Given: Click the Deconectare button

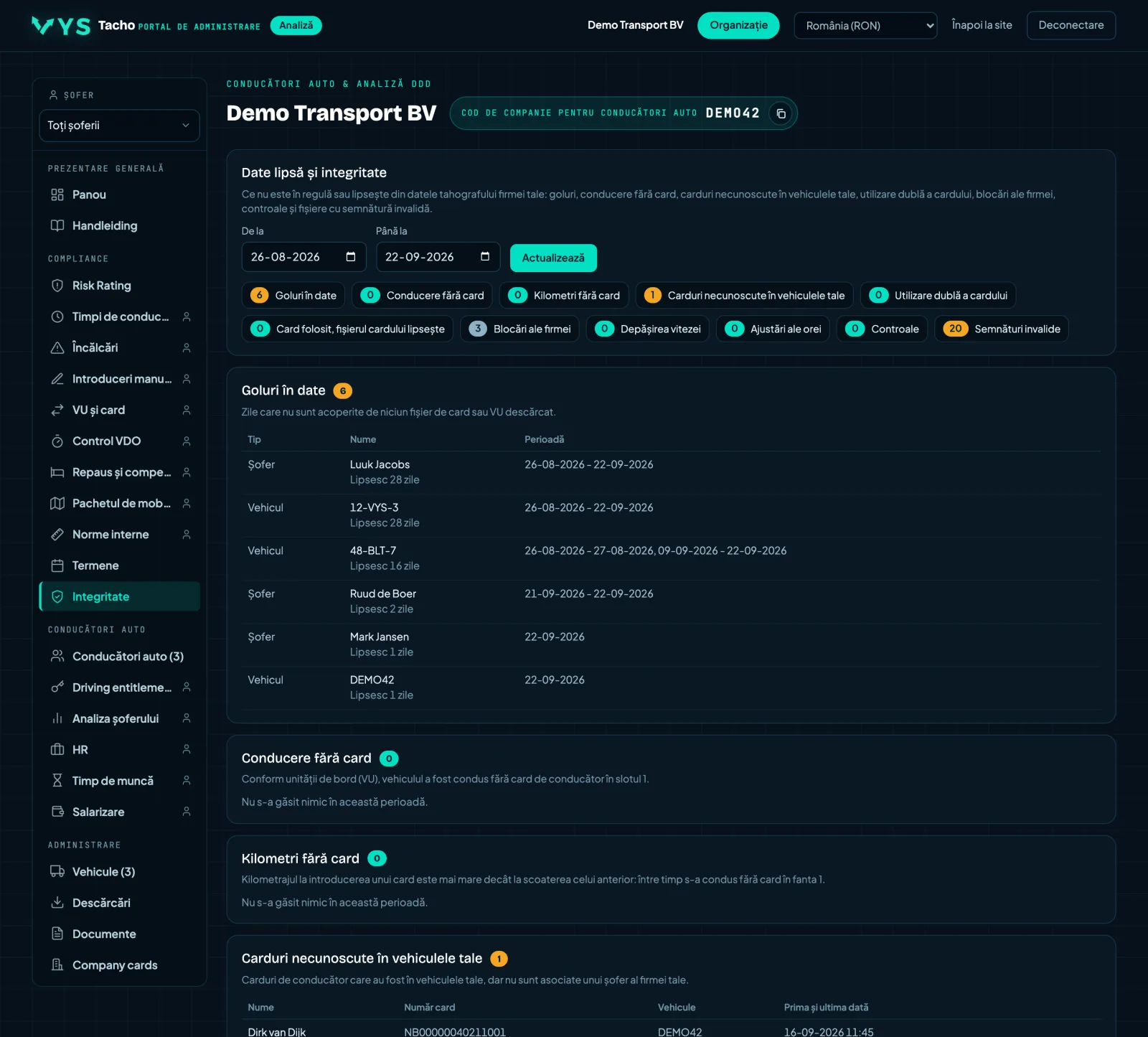Looking at the screenshot, I should 1071,25.
